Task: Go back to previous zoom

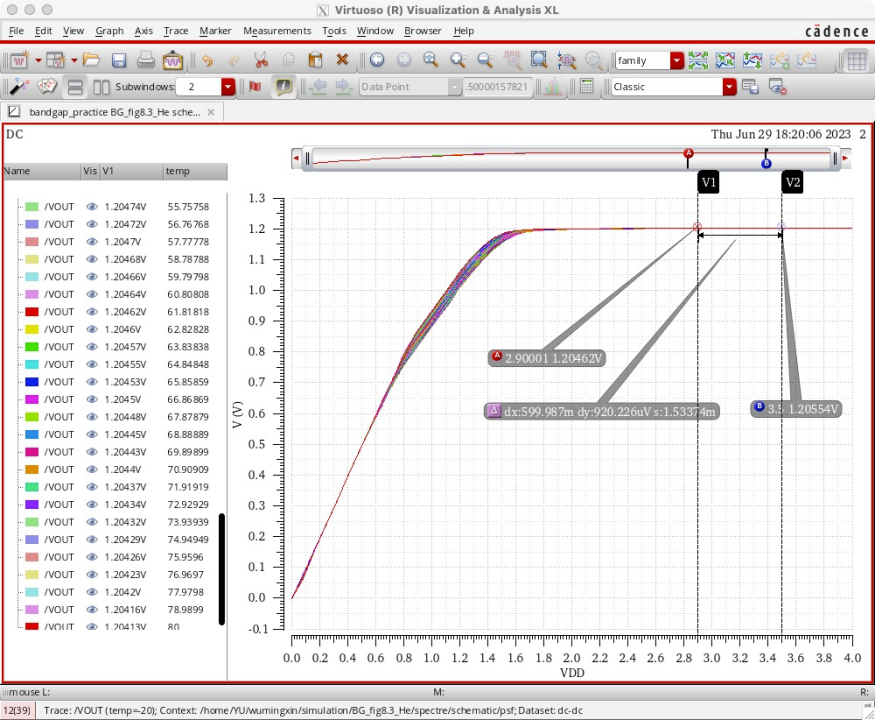Action: pos(377,60)
